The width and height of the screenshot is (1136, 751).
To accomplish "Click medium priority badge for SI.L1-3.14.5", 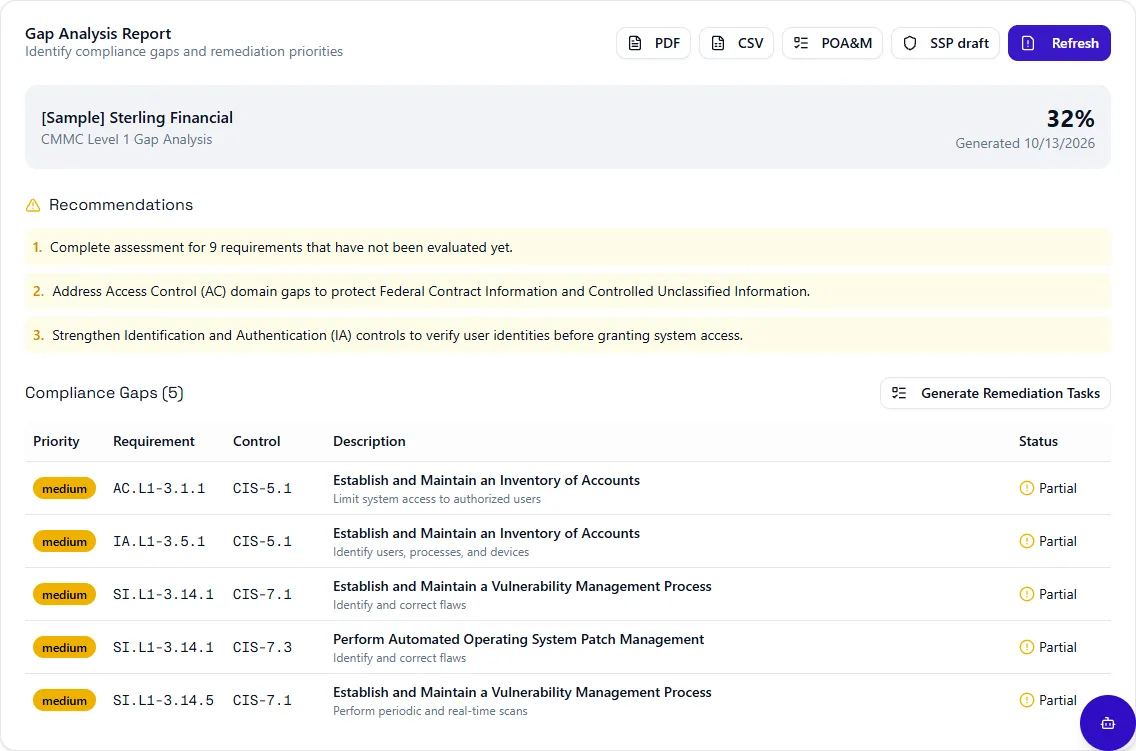I will [64, 700].
